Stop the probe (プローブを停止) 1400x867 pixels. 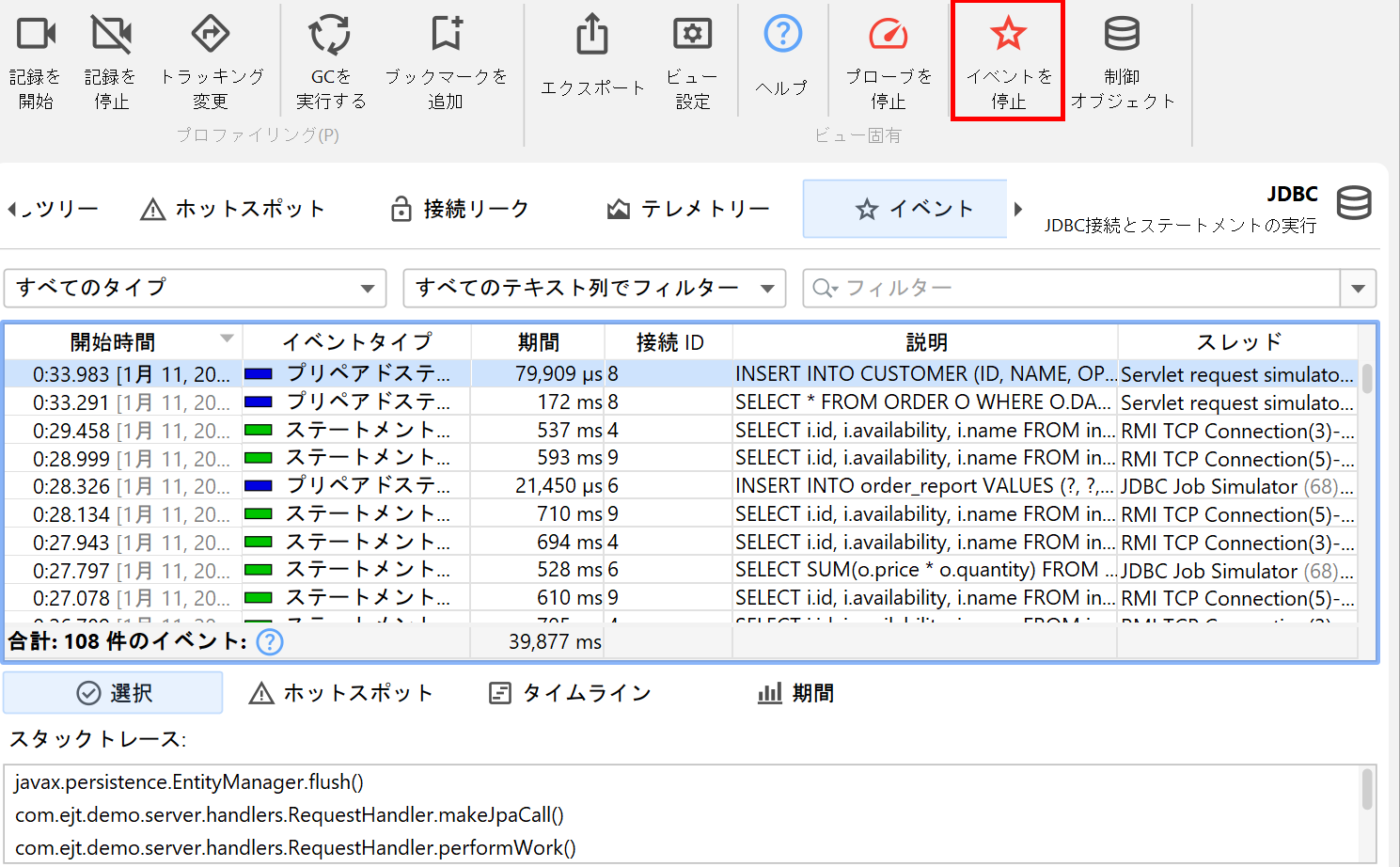[888, 35]
